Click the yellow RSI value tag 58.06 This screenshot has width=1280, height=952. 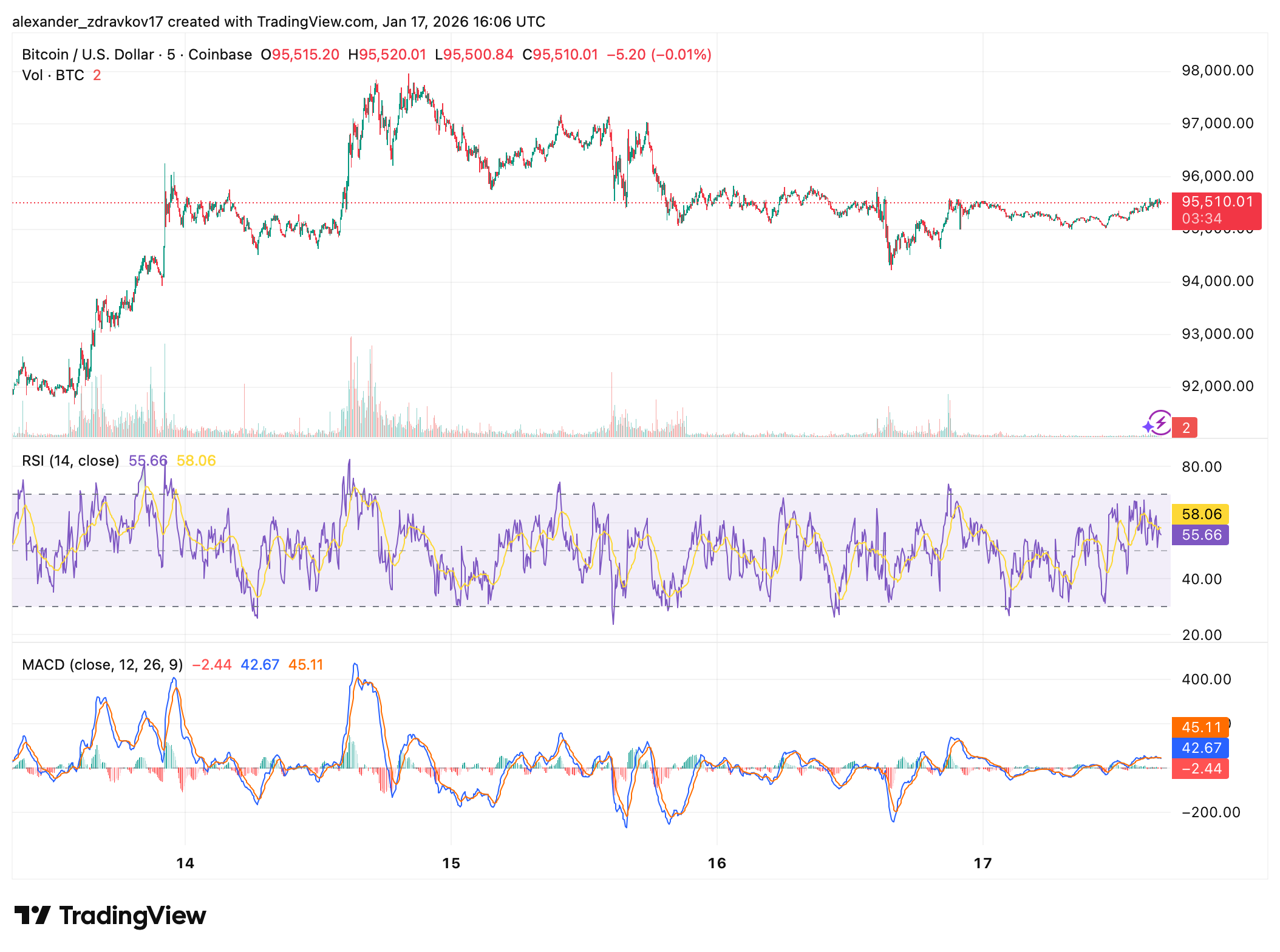(x=1200, y=514)
